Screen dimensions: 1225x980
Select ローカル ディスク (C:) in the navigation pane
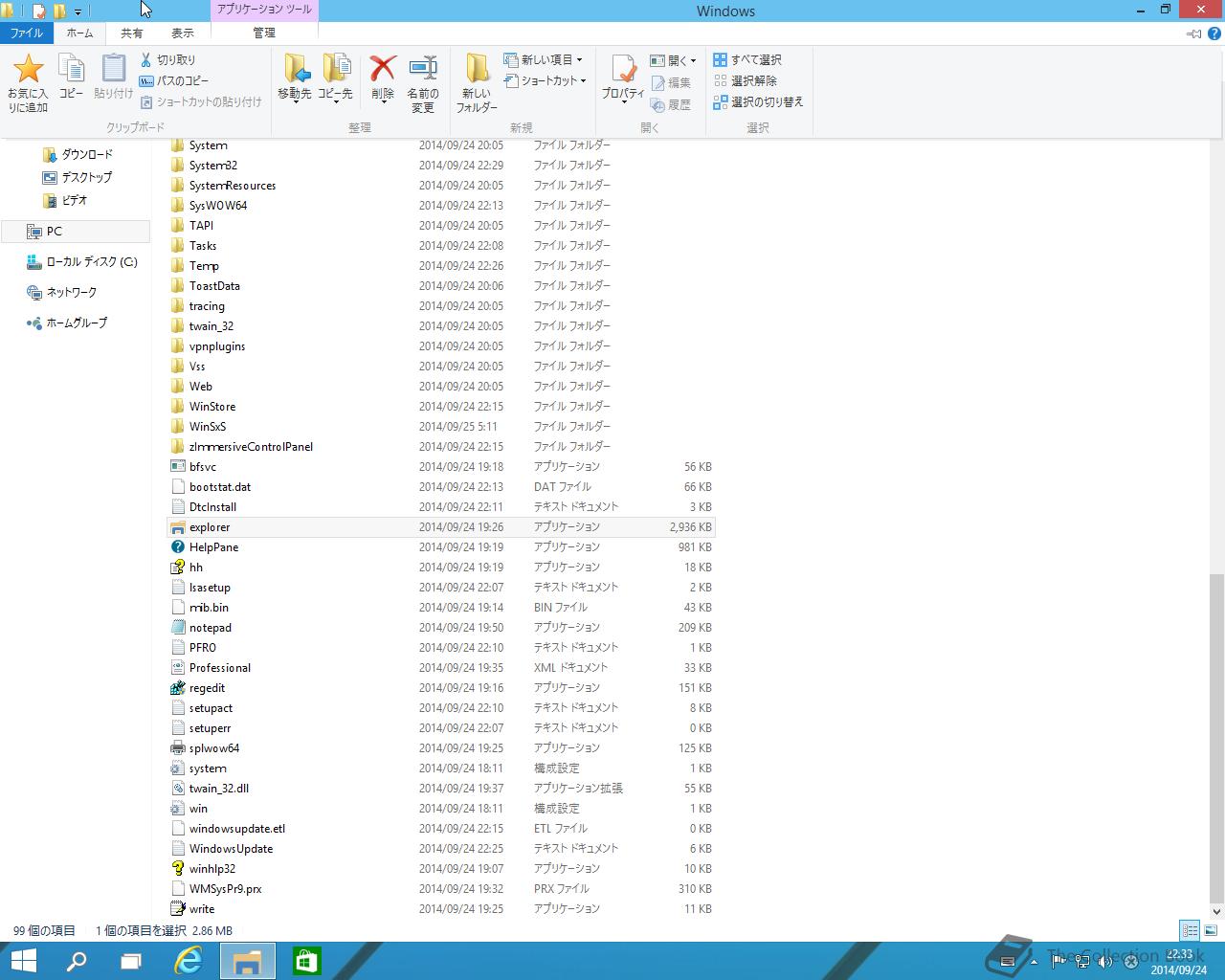click(x=82, y=261)
